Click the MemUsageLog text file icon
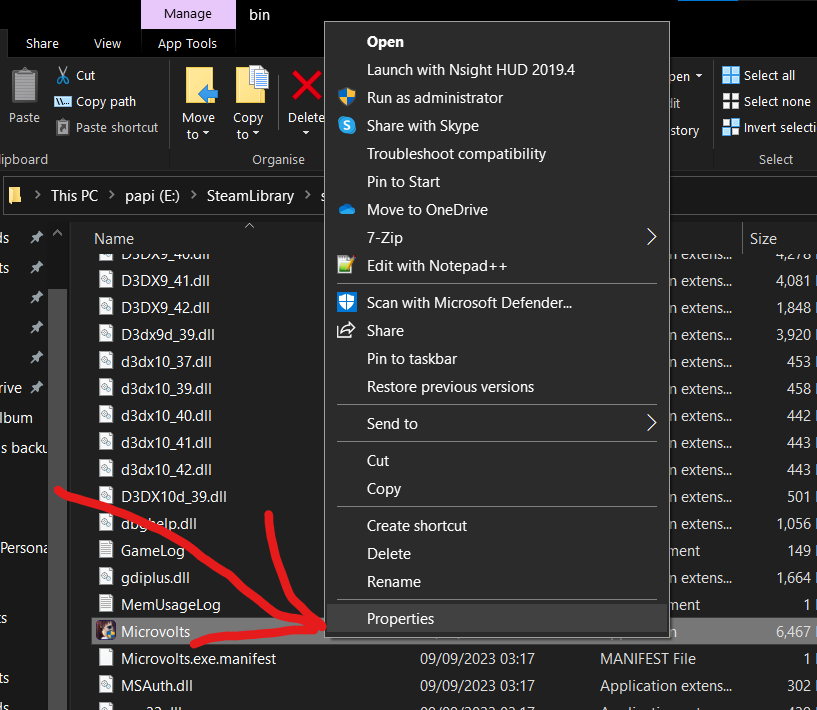The image size is (817, 710). pyautogui.click(x=106, y=604)
